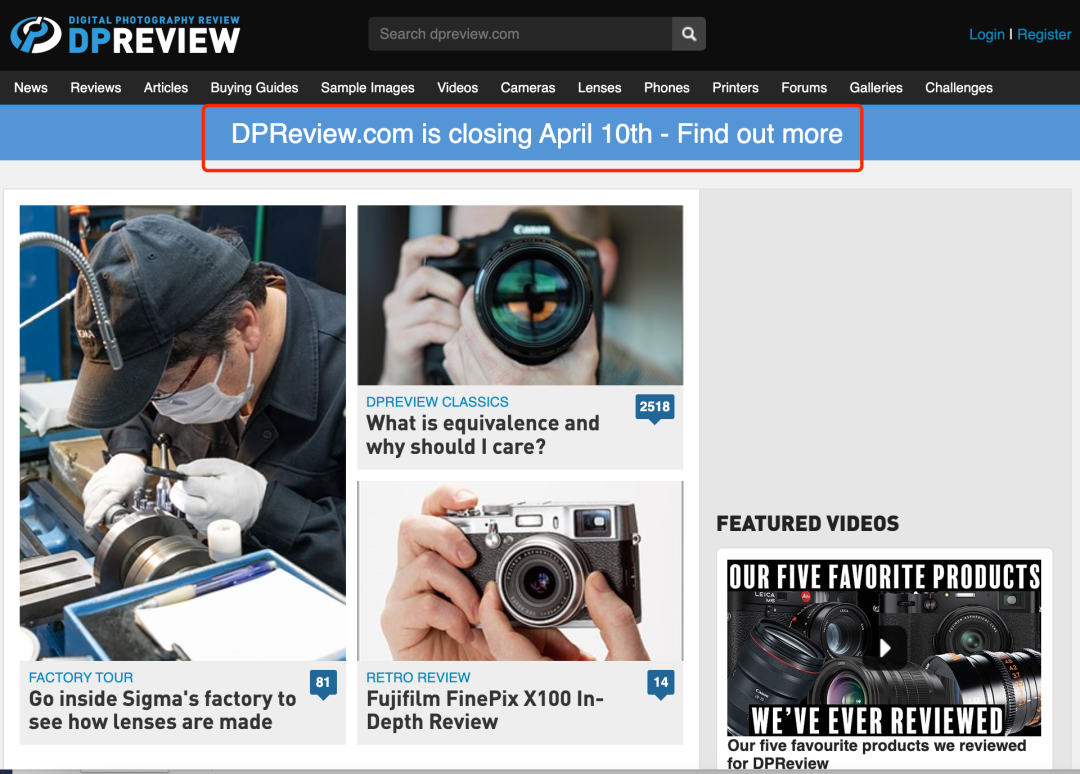Screen dimensions: 1080x774
Task: Go to Articles section
Action: pos(166,87)
